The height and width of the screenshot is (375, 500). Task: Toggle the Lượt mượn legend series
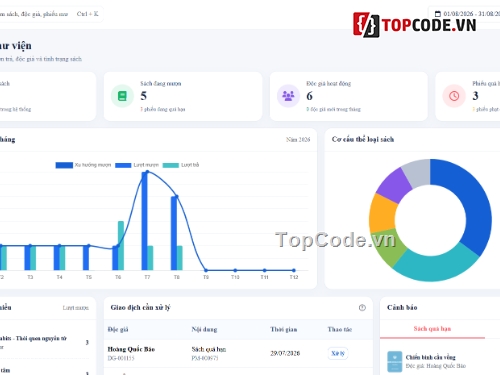(x=137, y=165)
